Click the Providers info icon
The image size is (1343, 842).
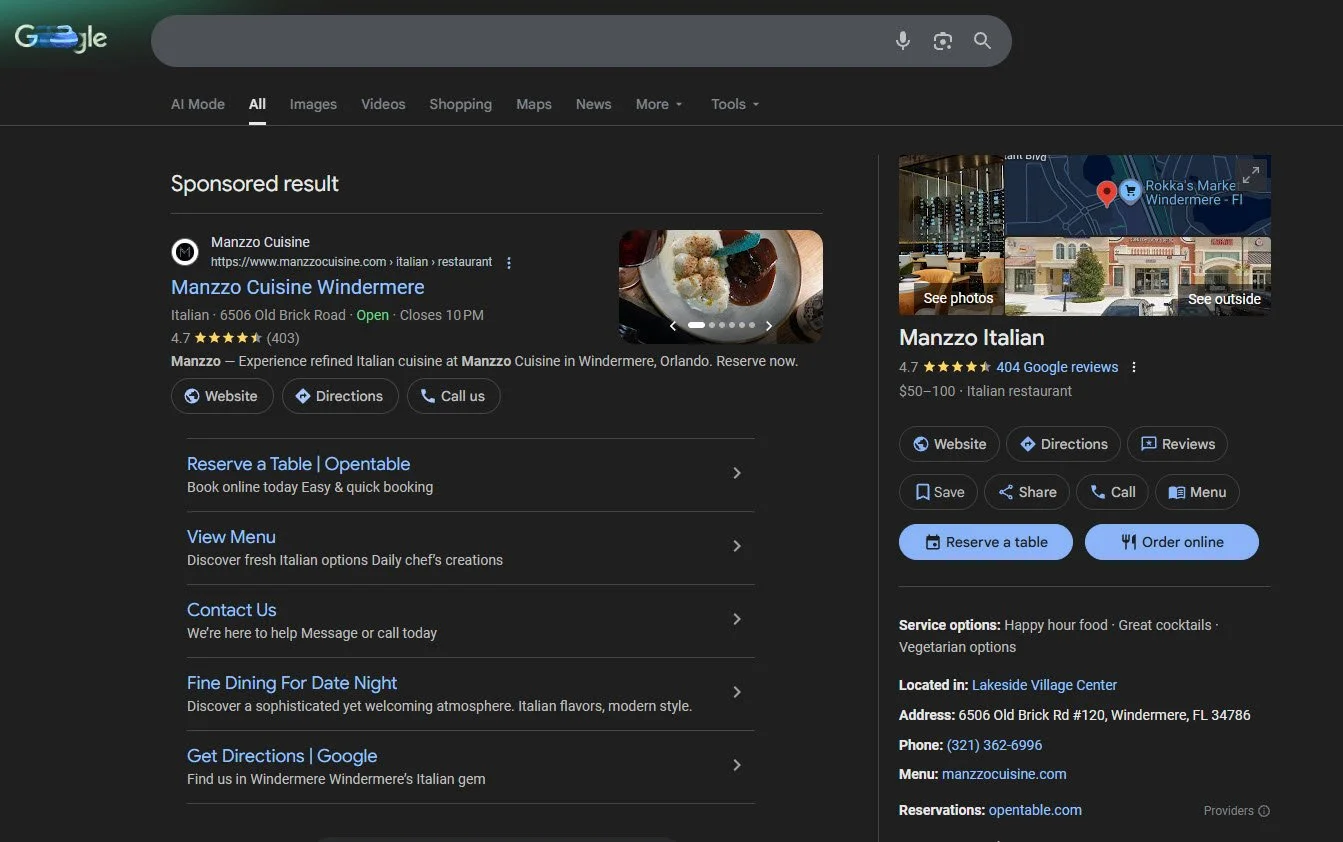[1264, 811]
